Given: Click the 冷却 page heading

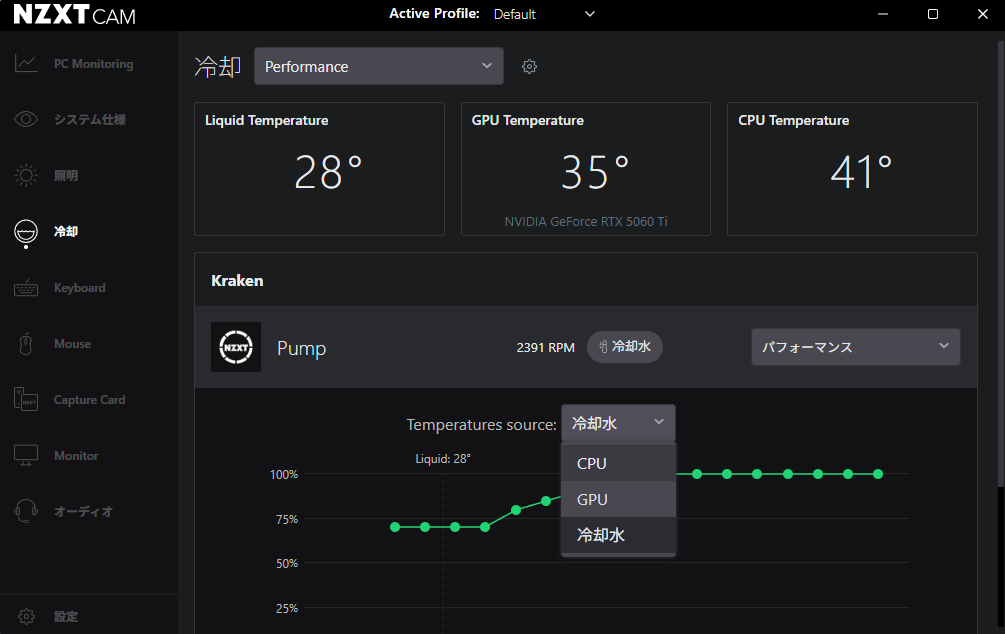Looking at the screenshot, I should (x=218, y=66).
